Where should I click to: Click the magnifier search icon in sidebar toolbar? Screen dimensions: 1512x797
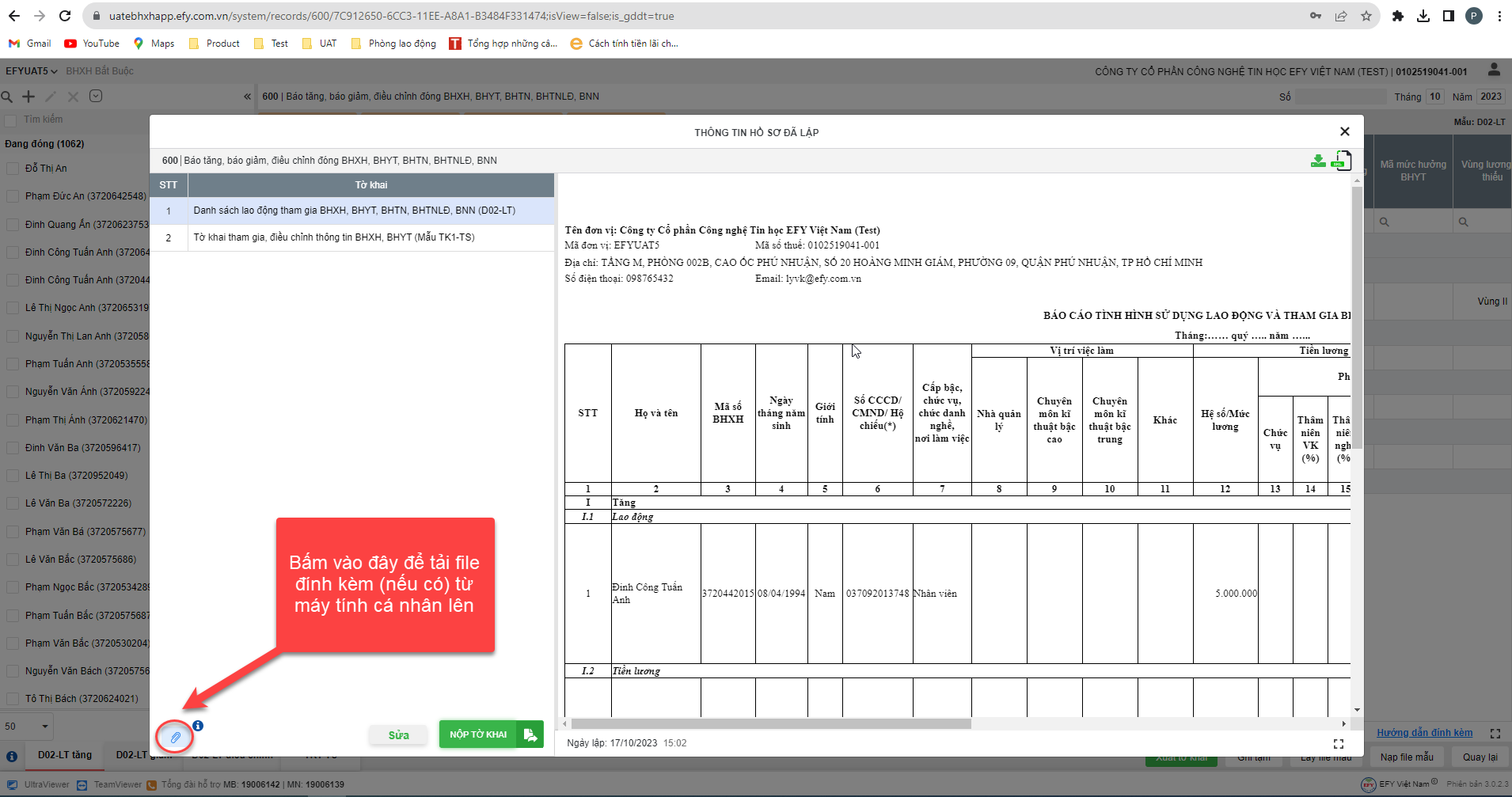tap(7, 97)
